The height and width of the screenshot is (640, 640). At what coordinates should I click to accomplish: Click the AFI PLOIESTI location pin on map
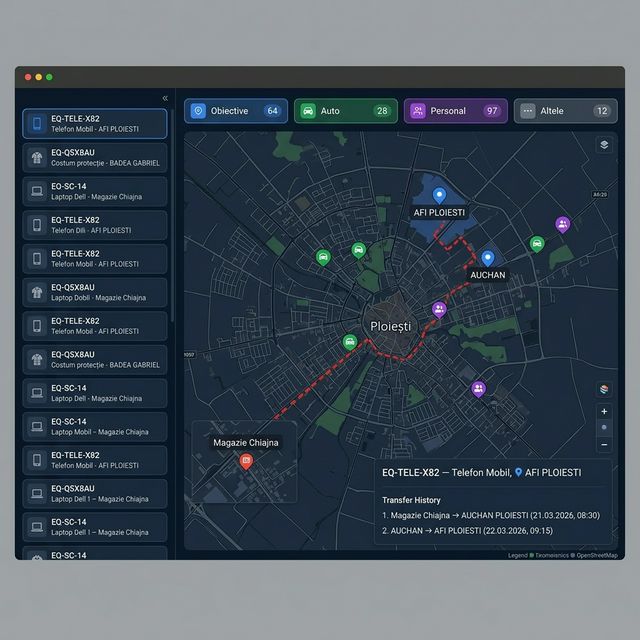(x=438, y=194)
